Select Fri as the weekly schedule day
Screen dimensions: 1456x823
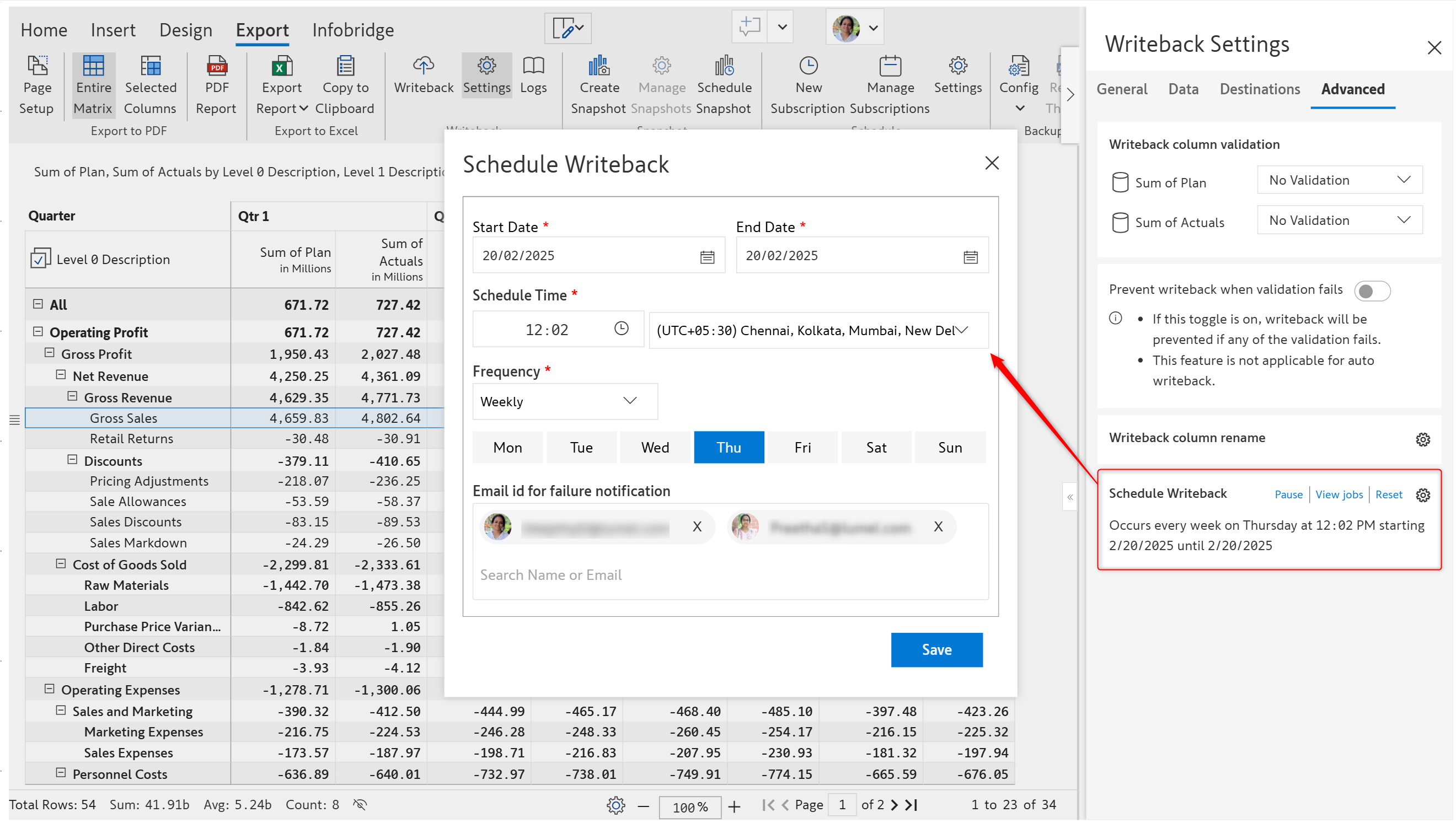pos(802,448)
